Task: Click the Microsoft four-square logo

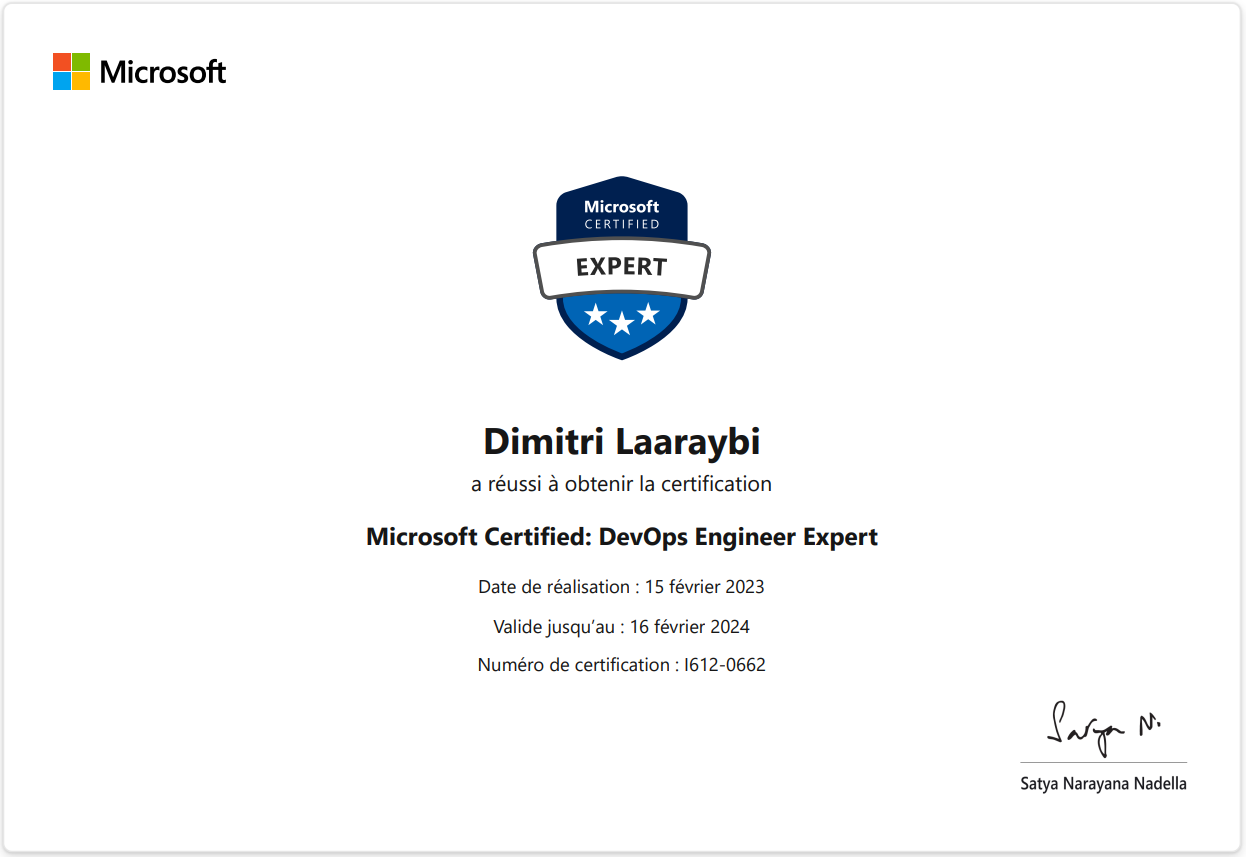Action: click(x=71, y=72)
